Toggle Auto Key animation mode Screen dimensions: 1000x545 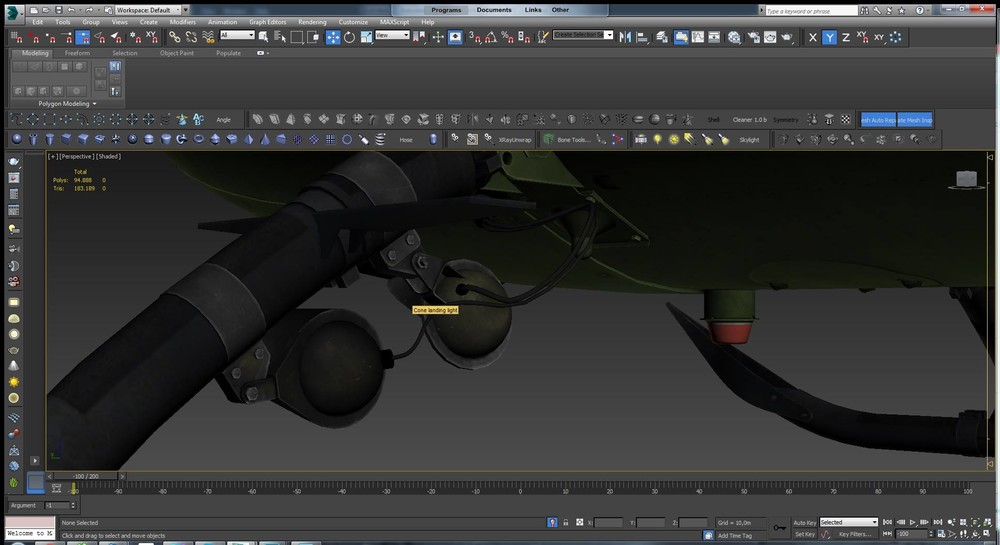[x=804, y=522]
